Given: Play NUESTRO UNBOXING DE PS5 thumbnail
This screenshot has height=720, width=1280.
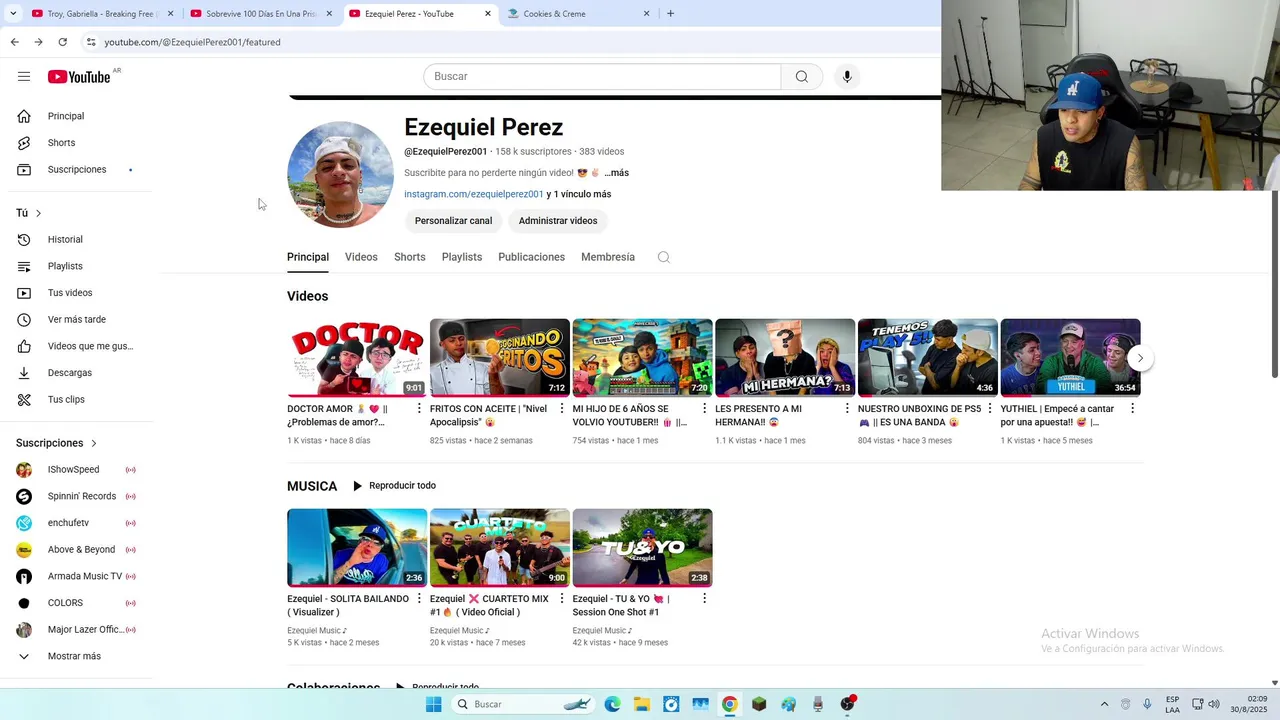Looking at the screenshot, I should (x=928, y=358).
